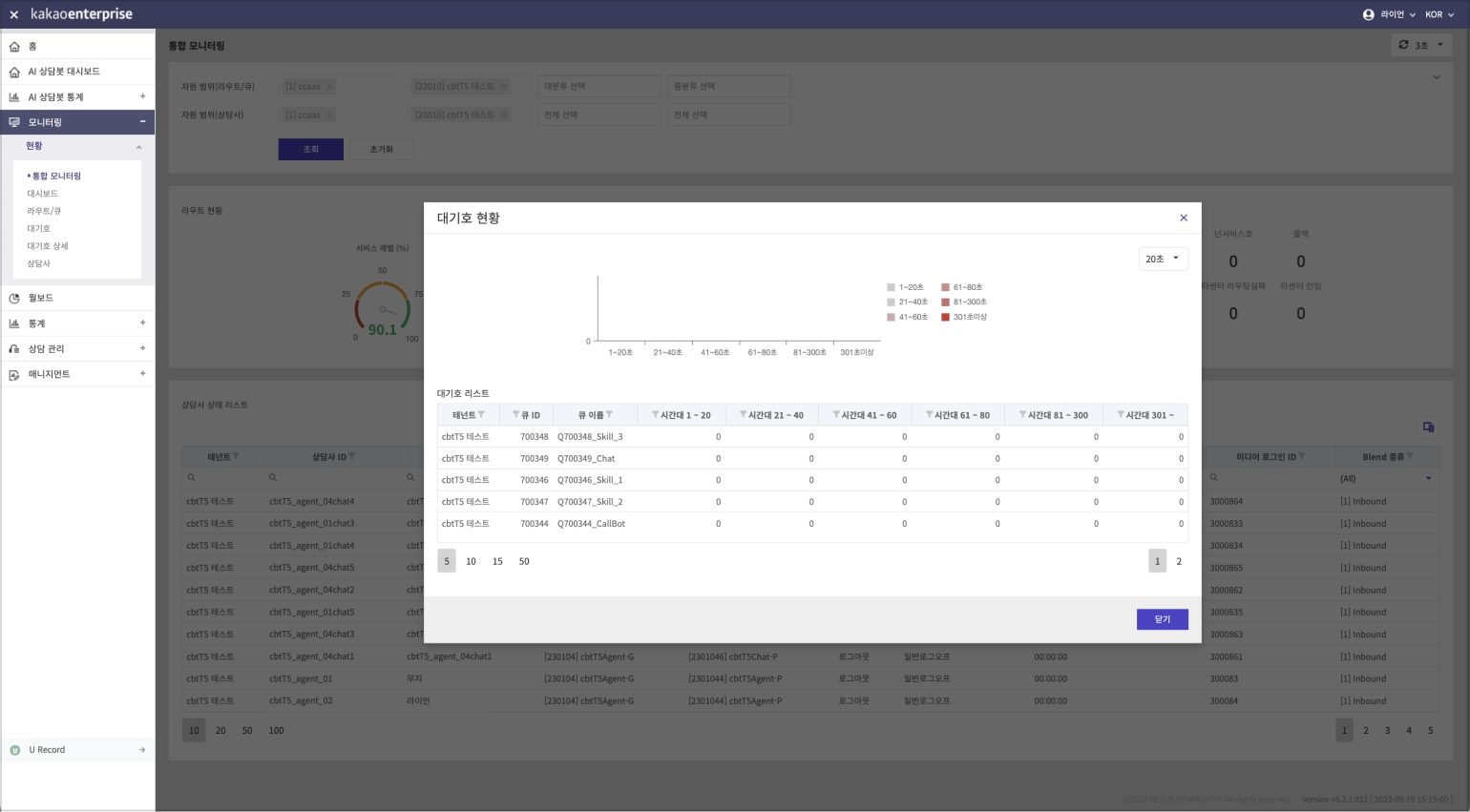Open 대기호 상세 in sidebar submenu

click(48, 246)
